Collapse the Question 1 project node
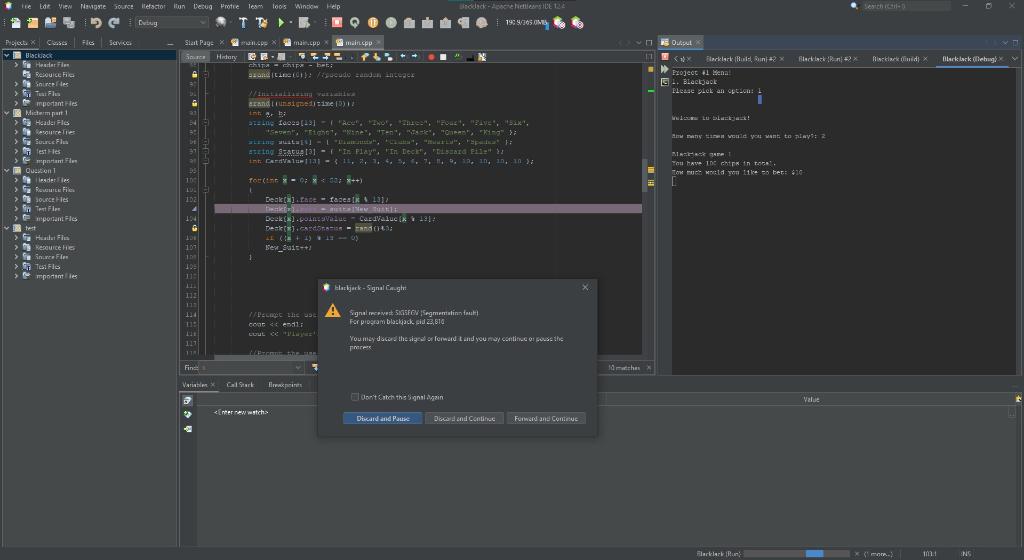This screenshot has height=560, width=1024. pyautogui.click(x=7, y=170)
